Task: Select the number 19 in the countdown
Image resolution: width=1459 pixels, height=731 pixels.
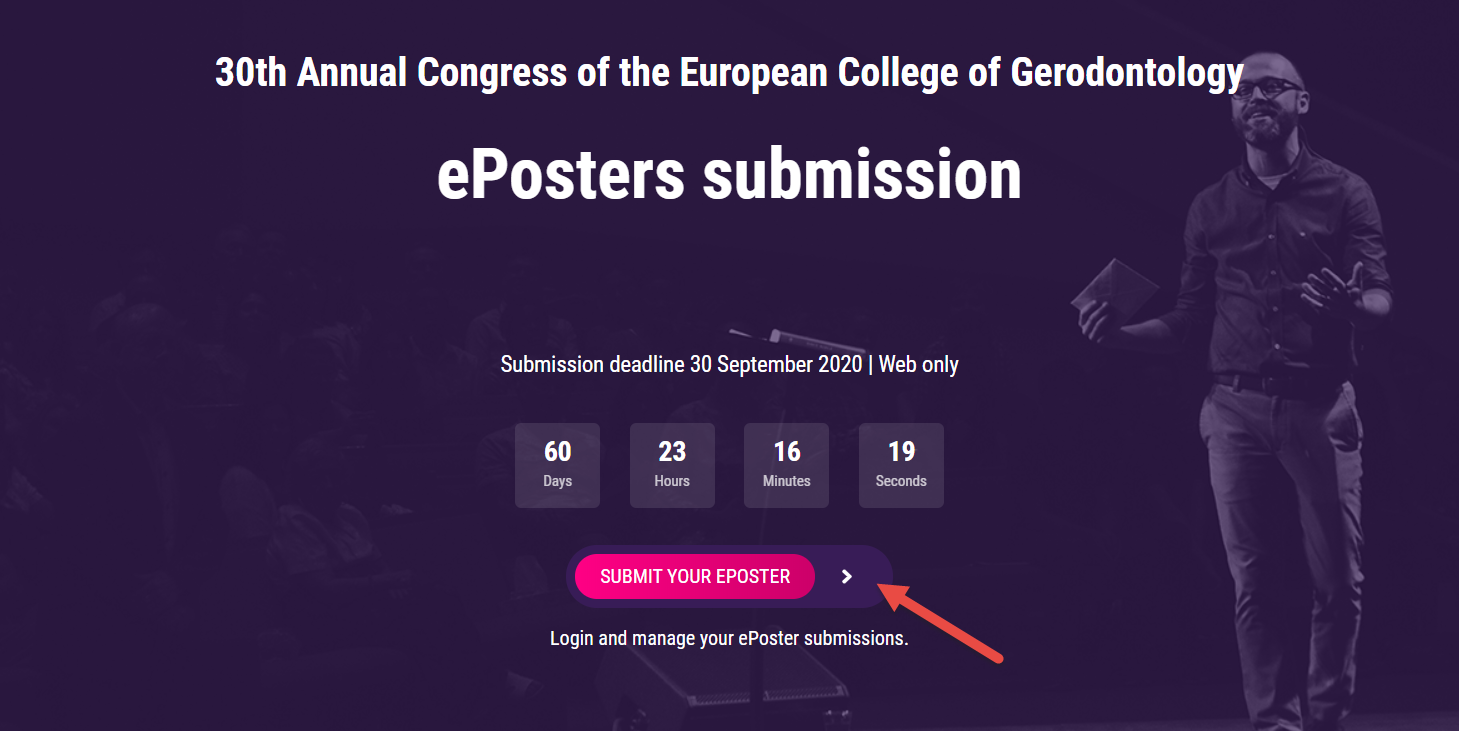Action: [x=901, y=452]
